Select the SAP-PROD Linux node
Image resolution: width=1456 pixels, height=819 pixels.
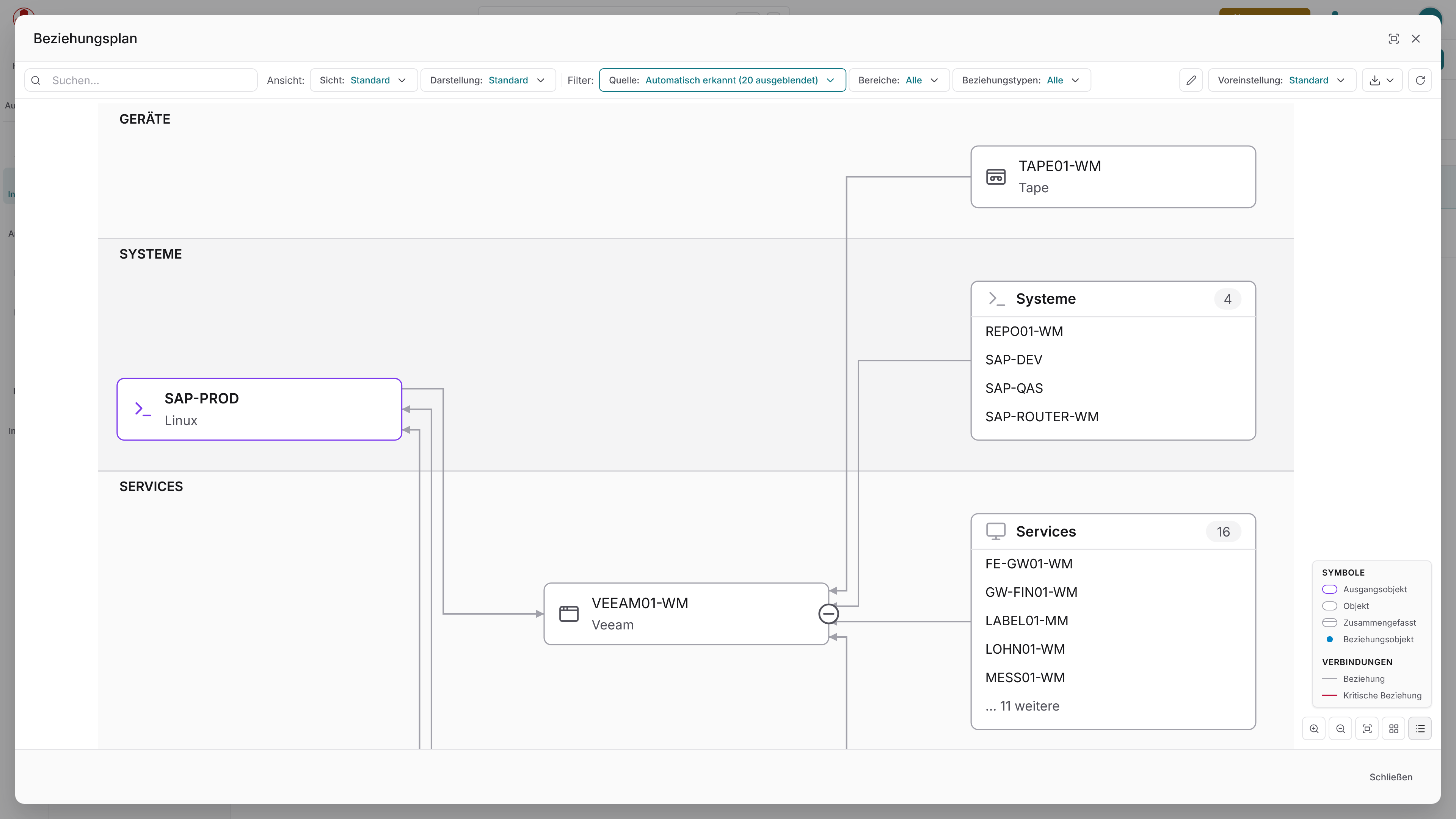(259, 409)
